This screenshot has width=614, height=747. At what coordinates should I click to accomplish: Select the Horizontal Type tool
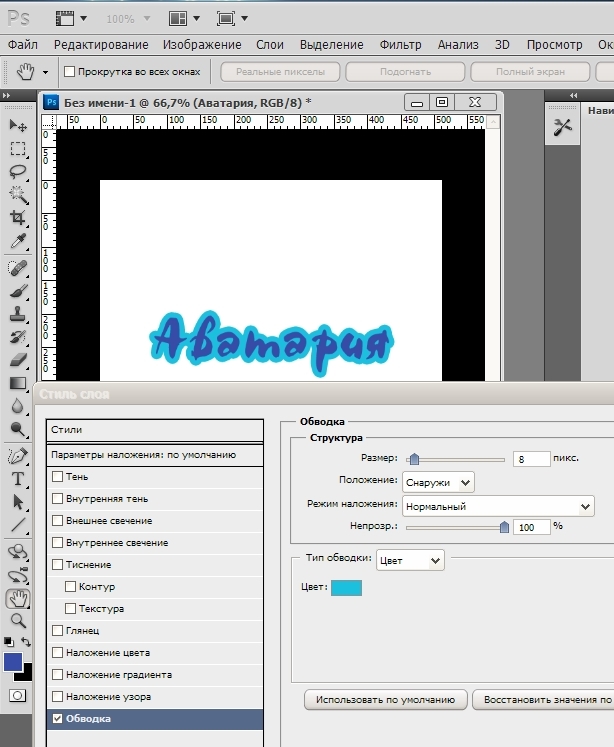18,479
